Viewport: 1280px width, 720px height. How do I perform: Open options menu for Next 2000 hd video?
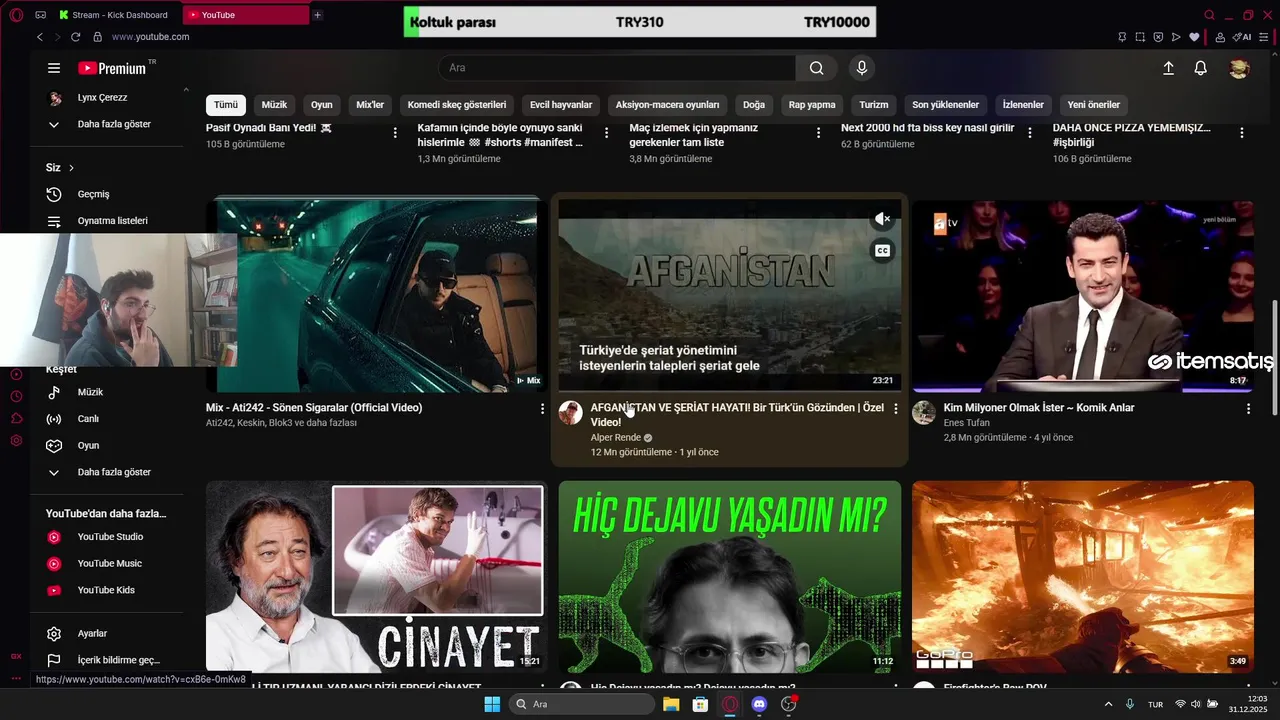pyautogui.click(x=1030, y=132)
